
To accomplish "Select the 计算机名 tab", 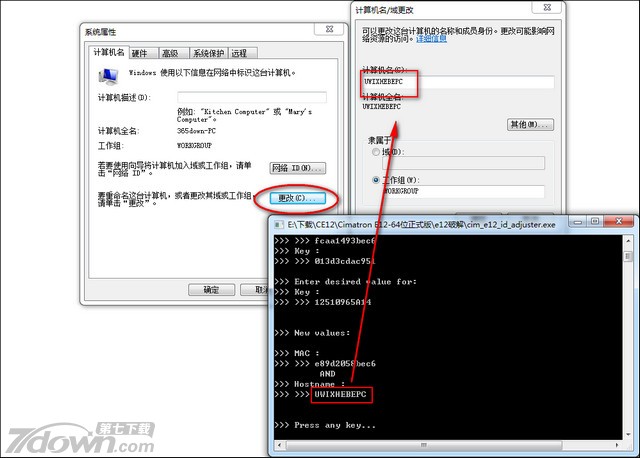I will click(x=109, y=52).
